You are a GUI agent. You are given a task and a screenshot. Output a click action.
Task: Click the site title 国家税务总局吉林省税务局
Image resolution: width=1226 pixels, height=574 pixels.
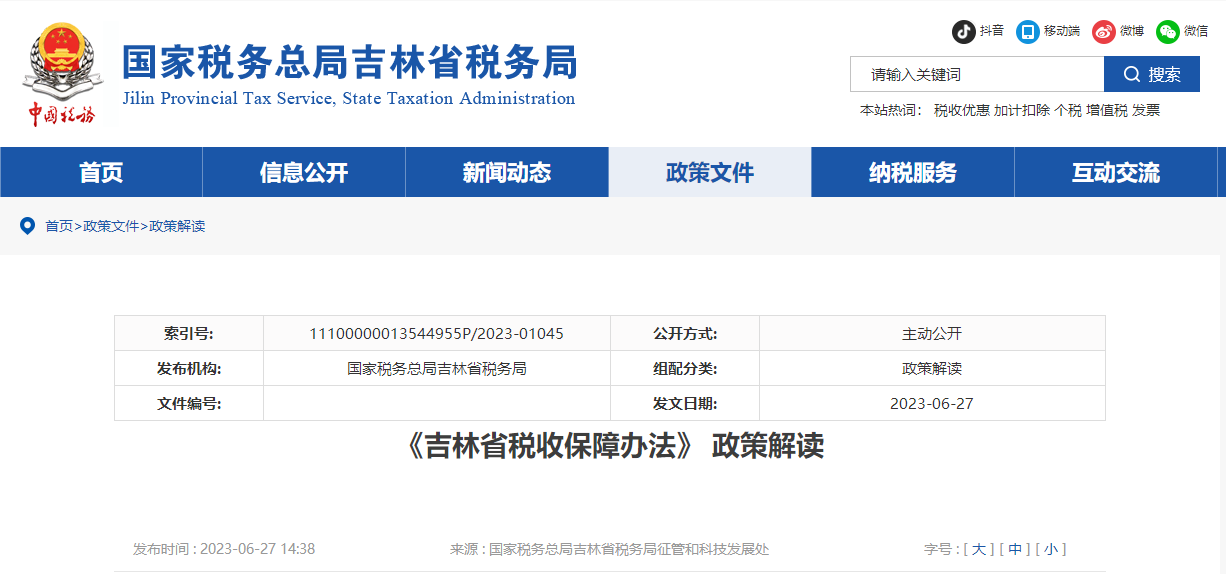pos(349,62)
